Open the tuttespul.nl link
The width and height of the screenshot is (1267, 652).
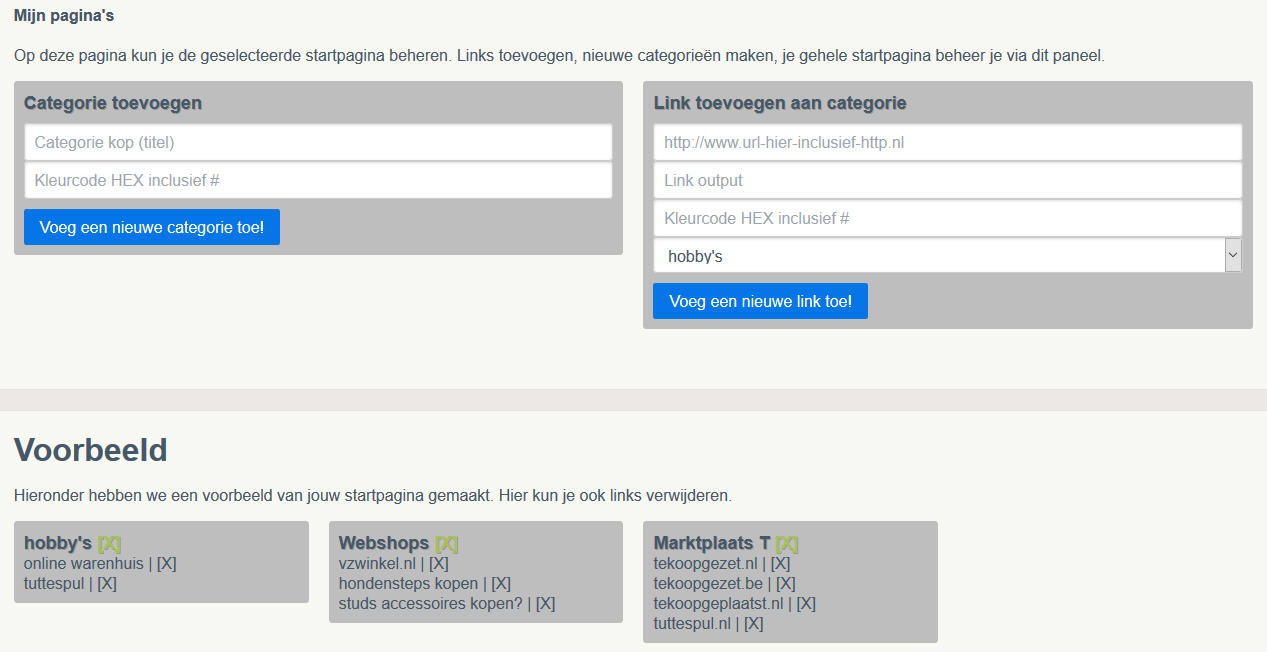692,623
